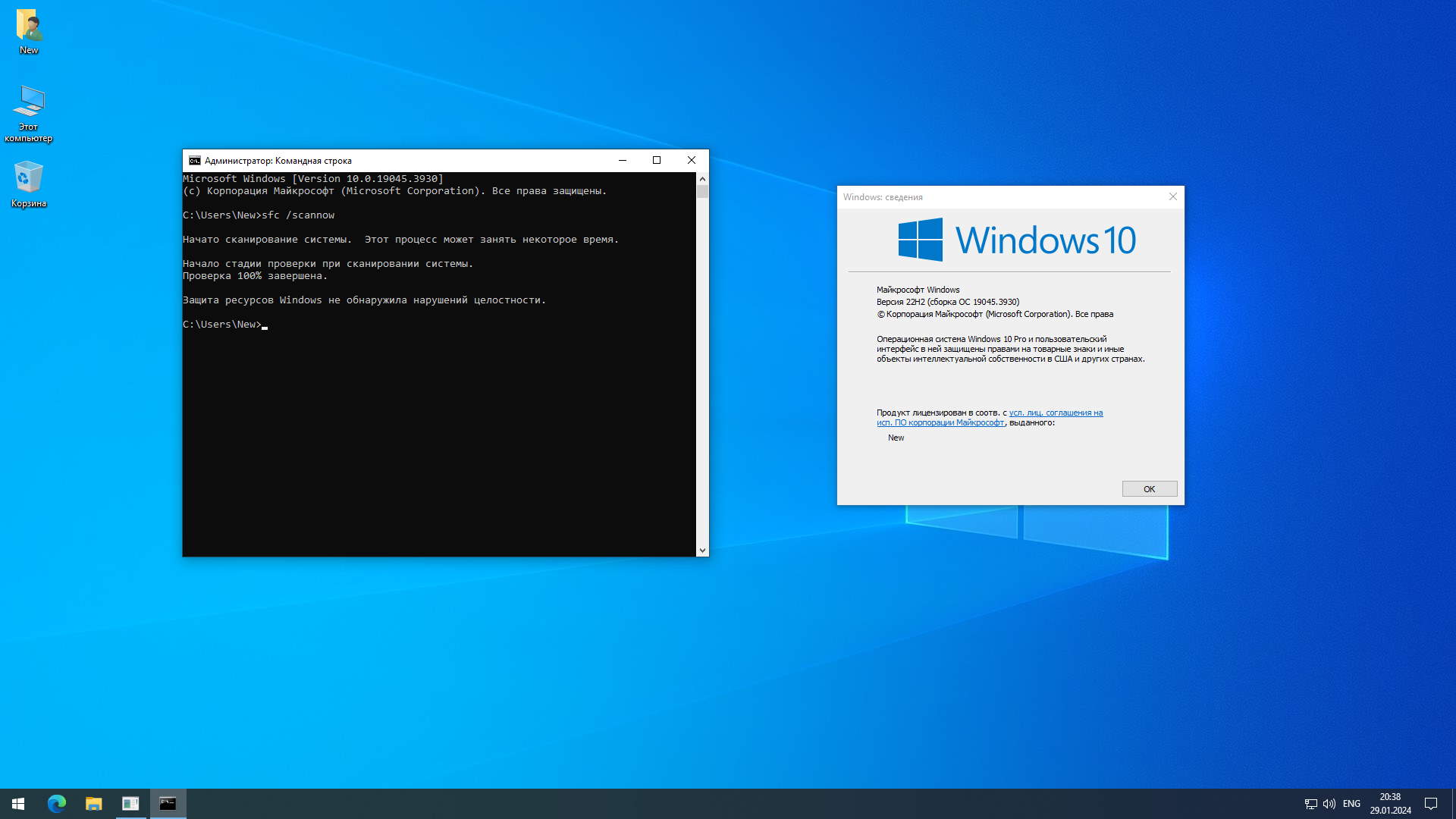Click the Windows Start button

[x=18, y=804]
